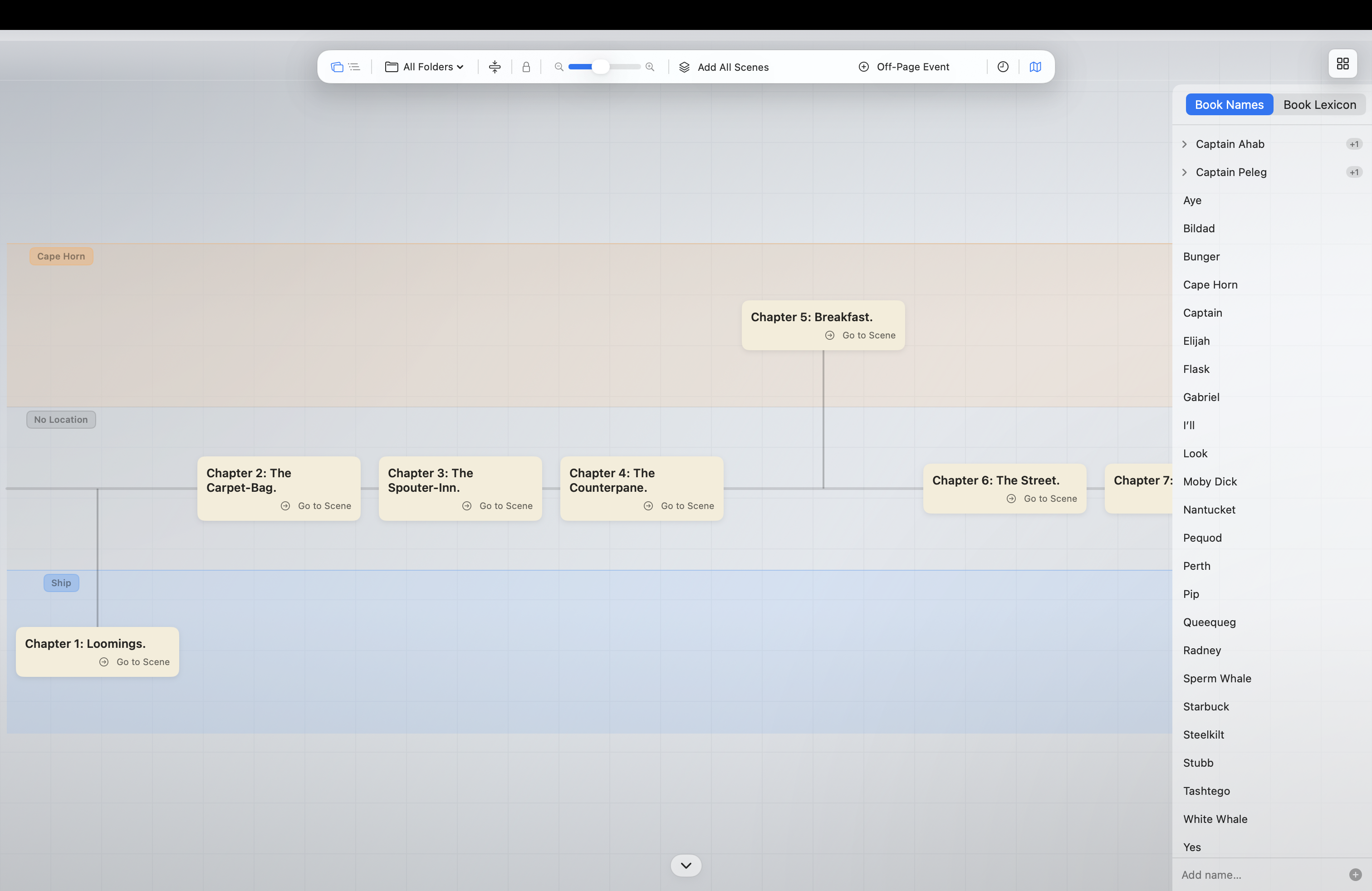This screenshot has width=1372, height=891.
Task: Go to Scene for Chapter 3: The Spouter-Inn
Action: [x=498, y=506]
